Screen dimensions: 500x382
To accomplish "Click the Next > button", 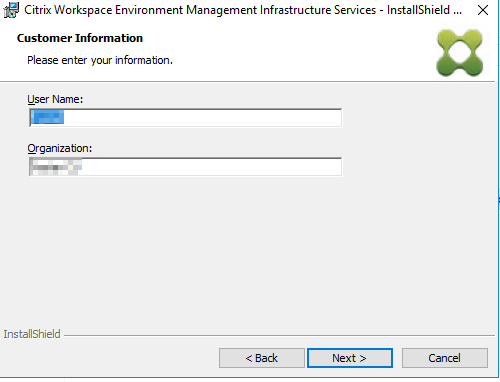I will [x=350, y=358].
